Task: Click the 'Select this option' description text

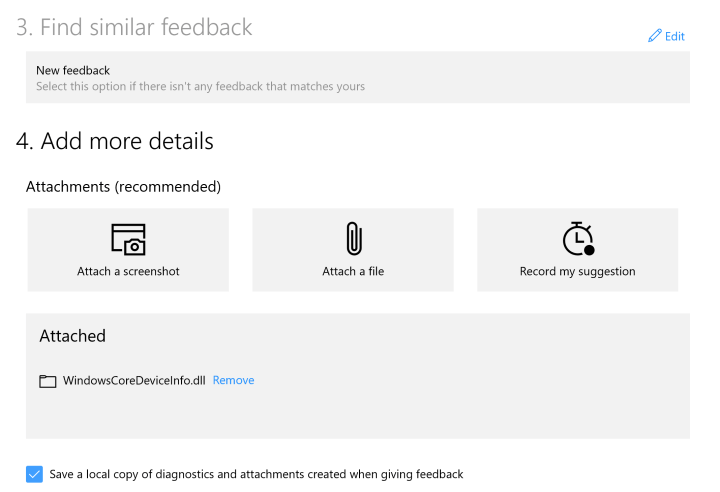Action: tap(200, 87)
